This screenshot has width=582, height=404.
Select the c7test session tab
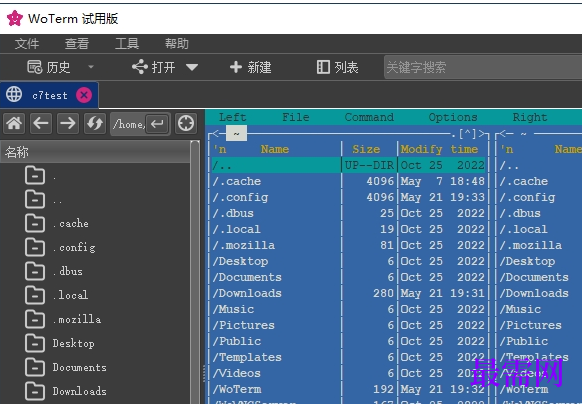click(x=50, y=95)
